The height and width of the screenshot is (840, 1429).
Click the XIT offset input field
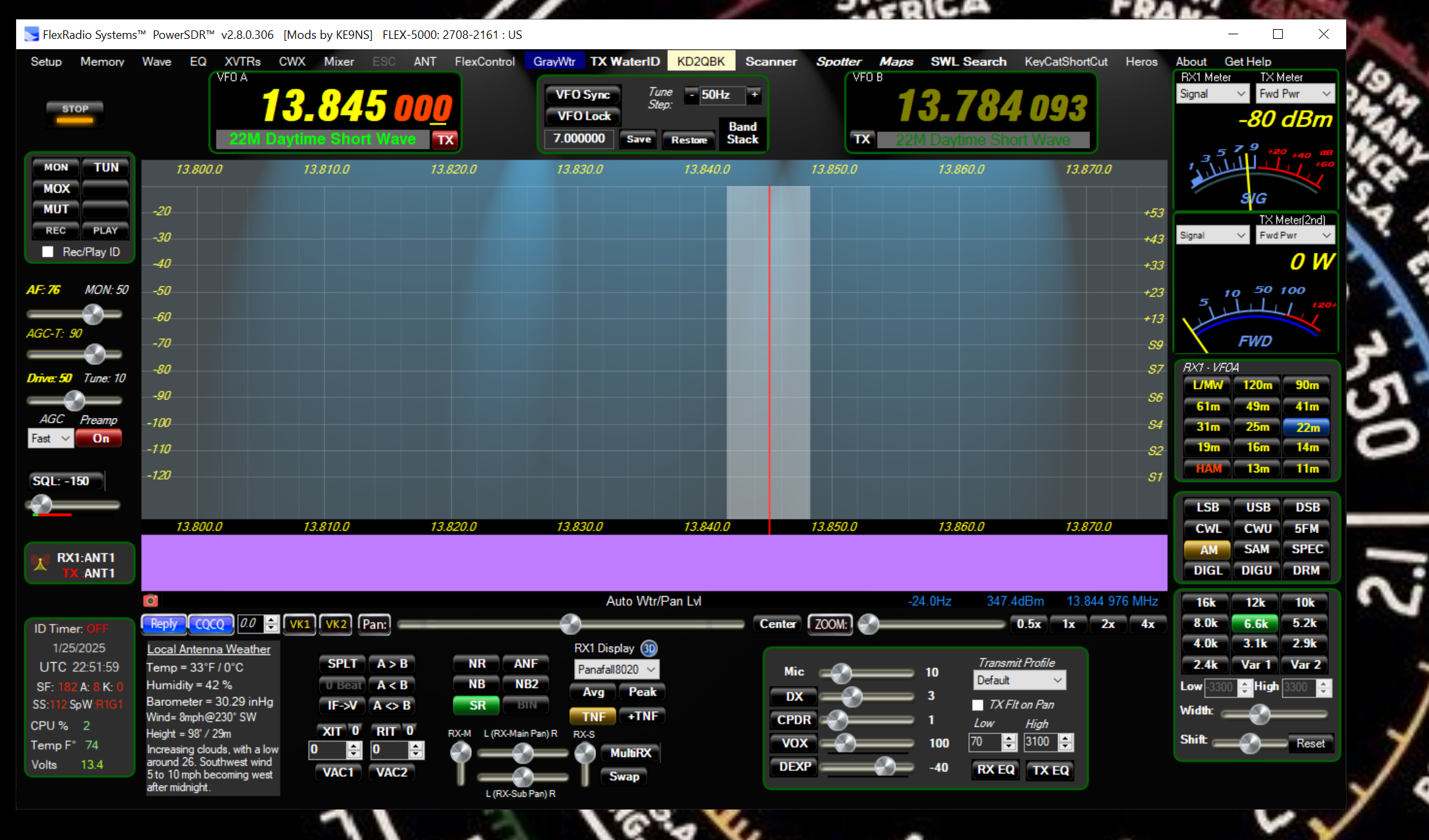329,750
